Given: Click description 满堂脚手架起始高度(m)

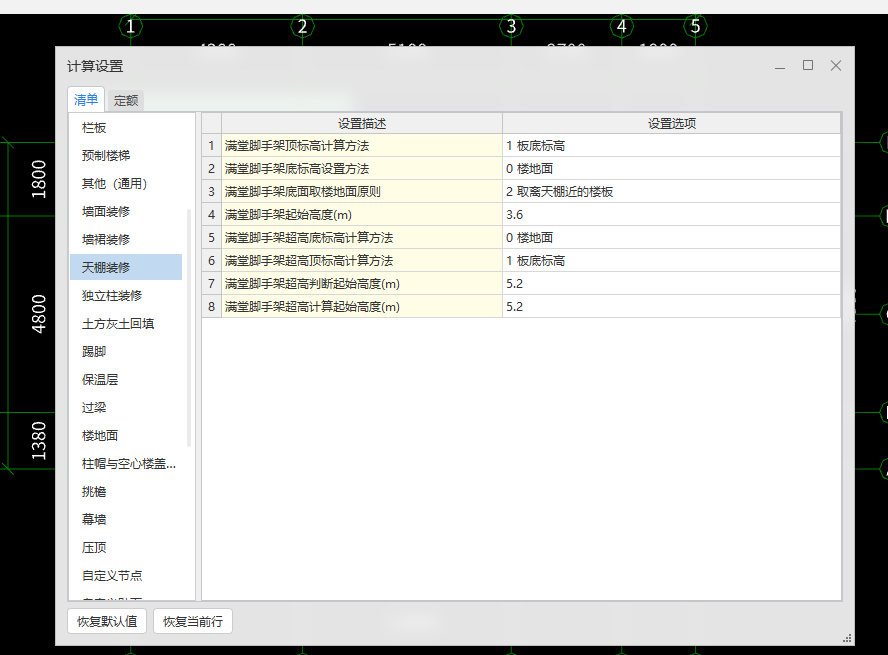Looking at the screenshot, I should 362,215.
